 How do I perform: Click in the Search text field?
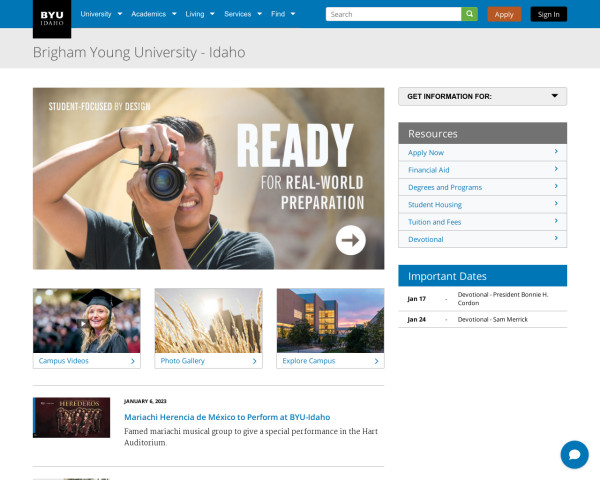point(393,14)
